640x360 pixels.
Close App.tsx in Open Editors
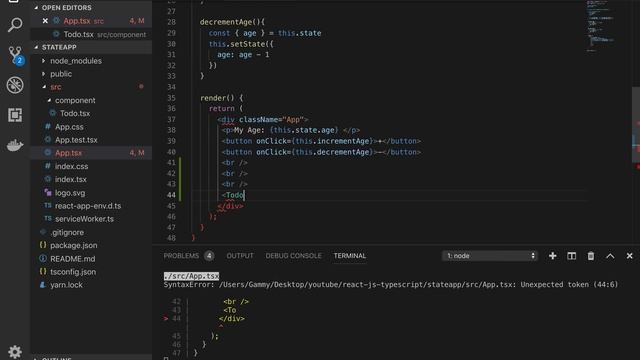tap(45, 20)
